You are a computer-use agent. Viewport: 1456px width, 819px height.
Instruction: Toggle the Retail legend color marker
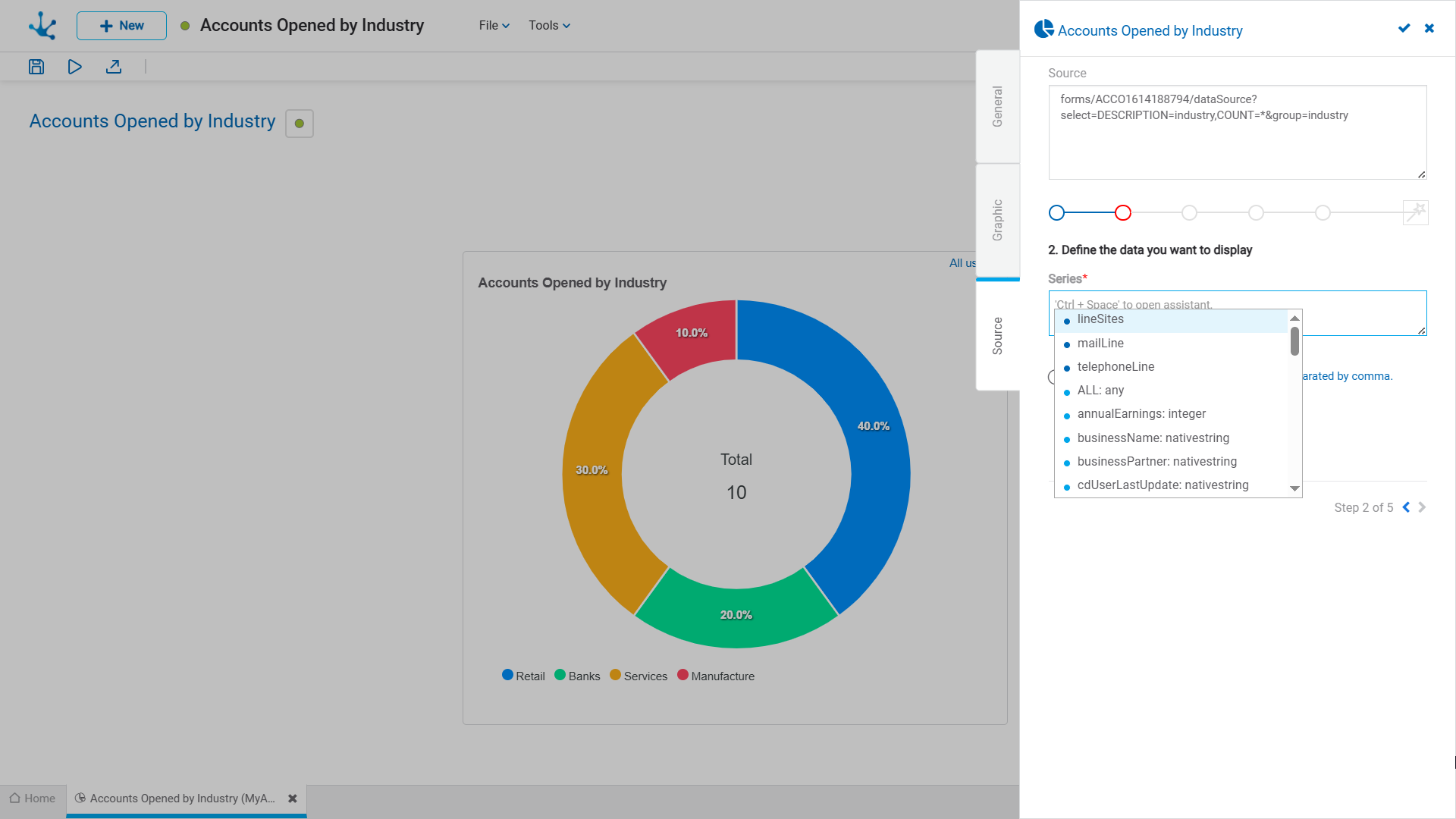507,675
